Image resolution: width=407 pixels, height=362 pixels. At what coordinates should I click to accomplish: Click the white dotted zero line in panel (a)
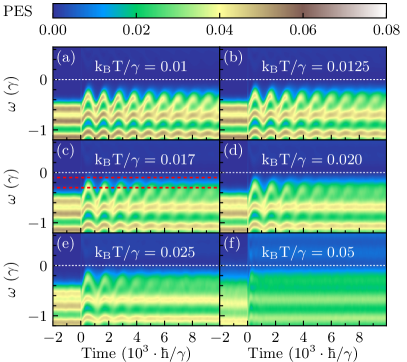(136, 79)
